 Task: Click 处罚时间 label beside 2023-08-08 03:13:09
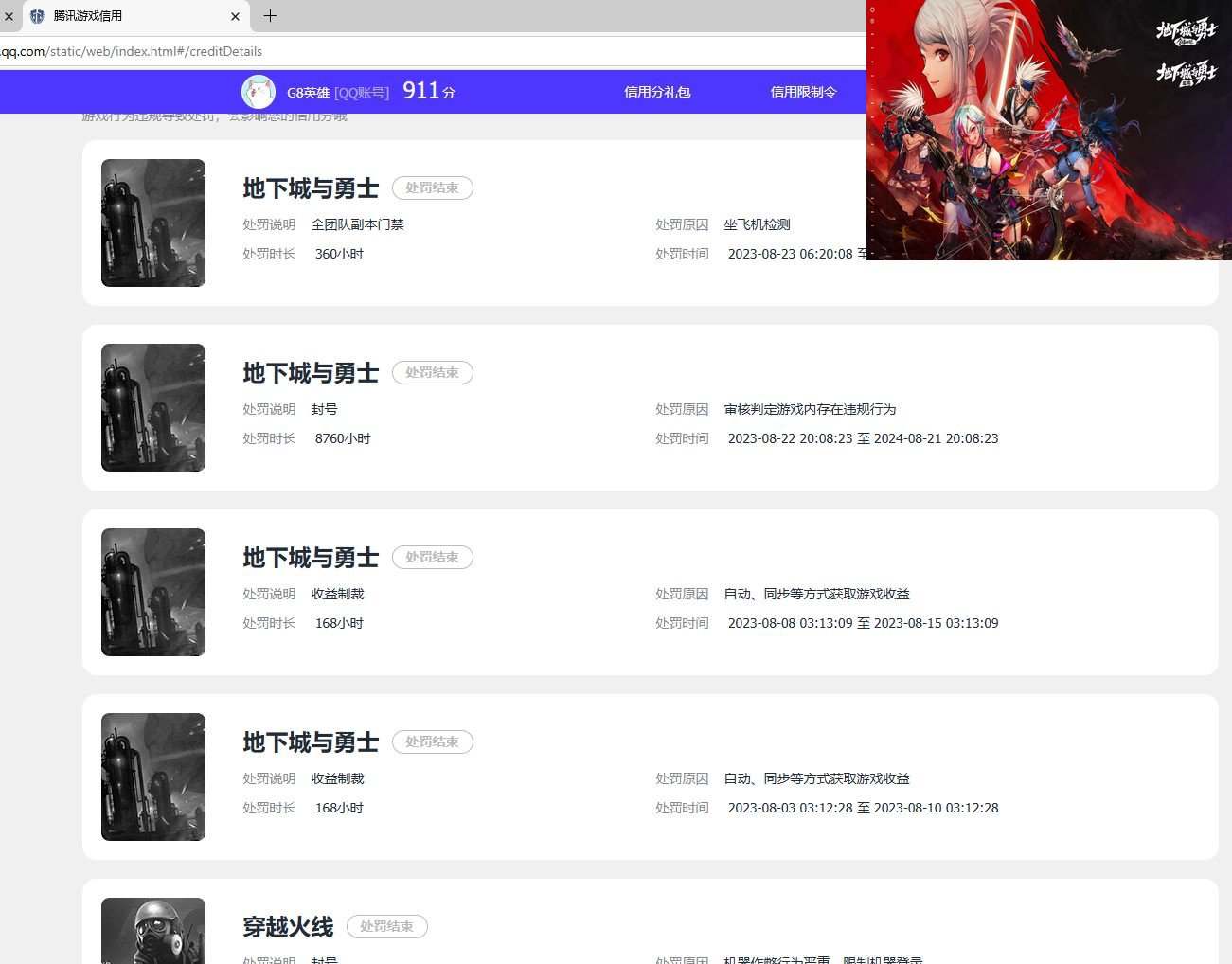coord(682,623)
